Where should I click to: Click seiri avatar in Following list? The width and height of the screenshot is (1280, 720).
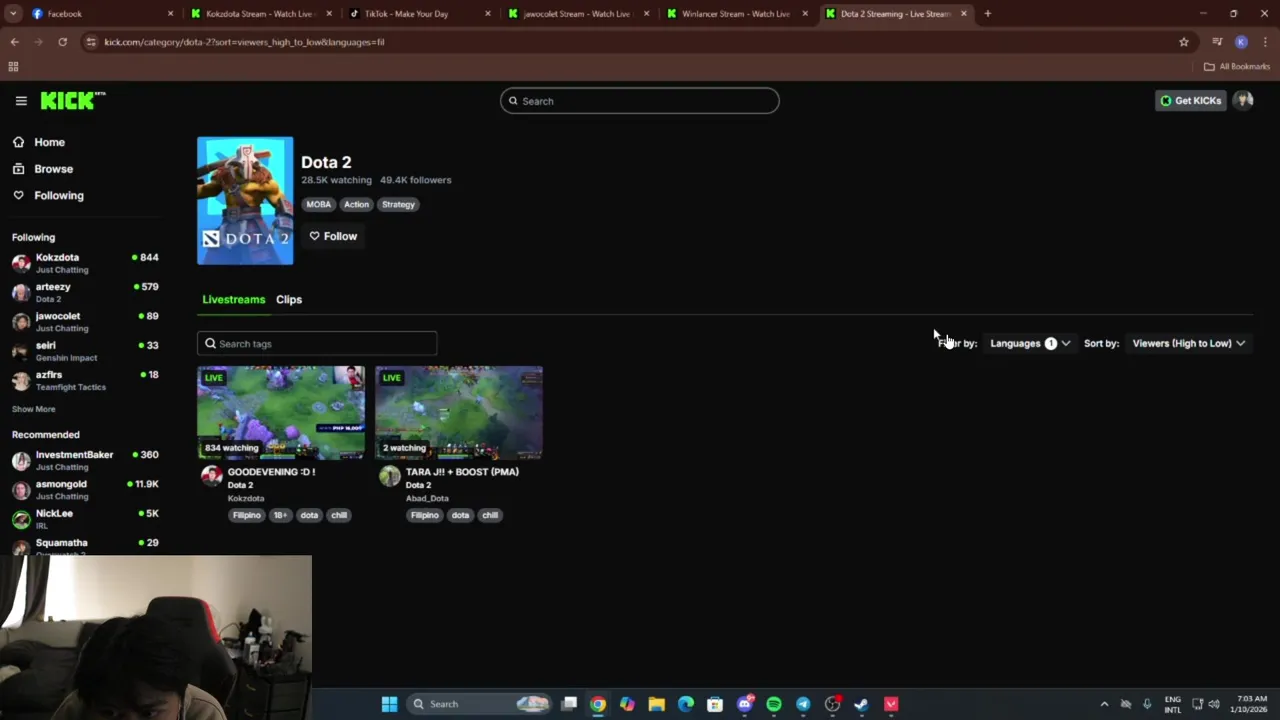(x=21, y=351)
